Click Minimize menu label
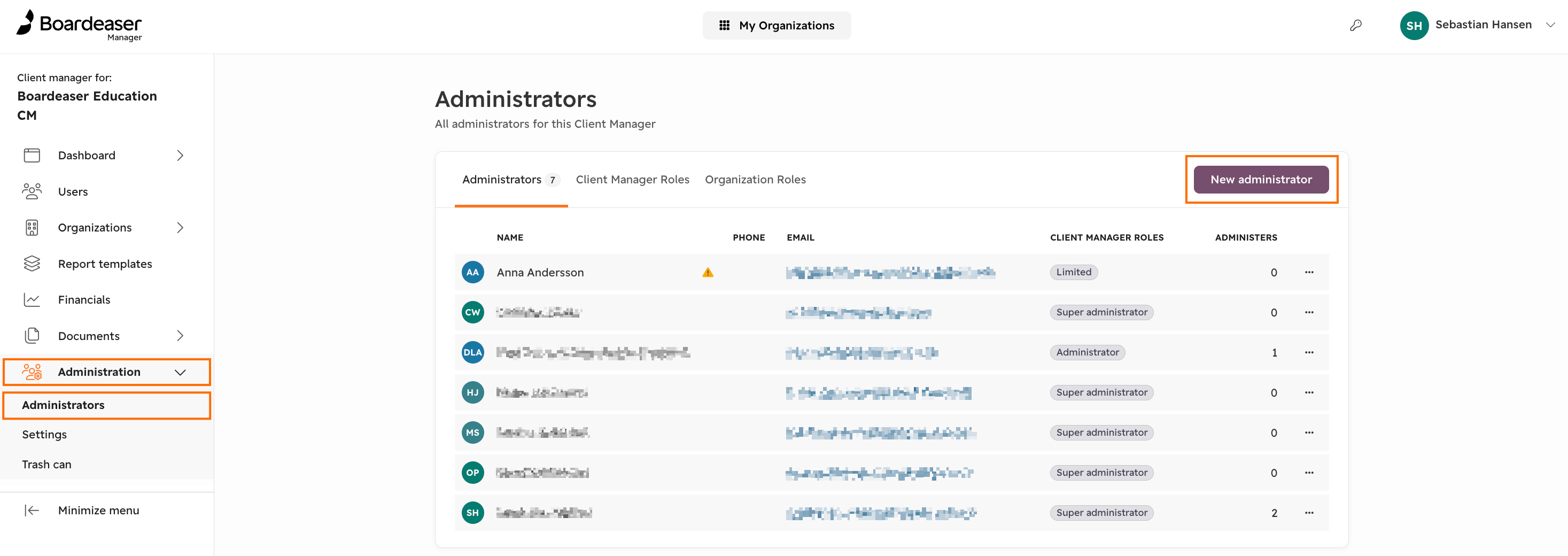Viewport: 1568px width, 556px height. (x=99, y=511)
